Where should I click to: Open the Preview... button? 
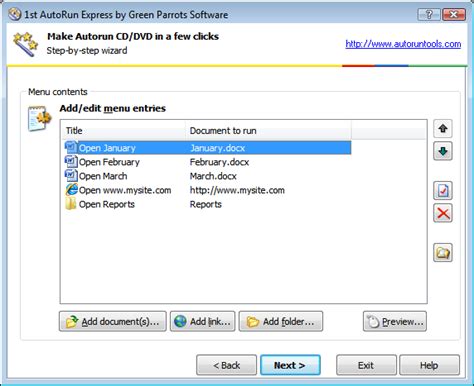point(395,321)
